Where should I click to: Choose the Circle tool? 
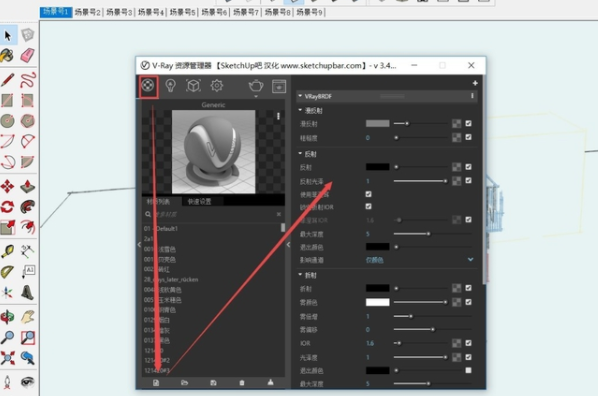[x=8, y=121]
